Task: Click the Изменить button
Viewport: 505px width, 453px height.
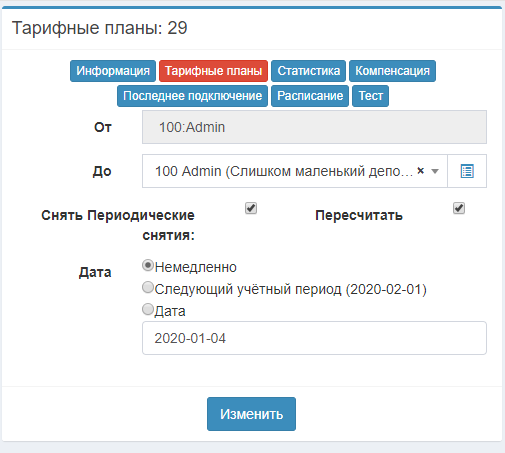Action: (x=251, y=414)
